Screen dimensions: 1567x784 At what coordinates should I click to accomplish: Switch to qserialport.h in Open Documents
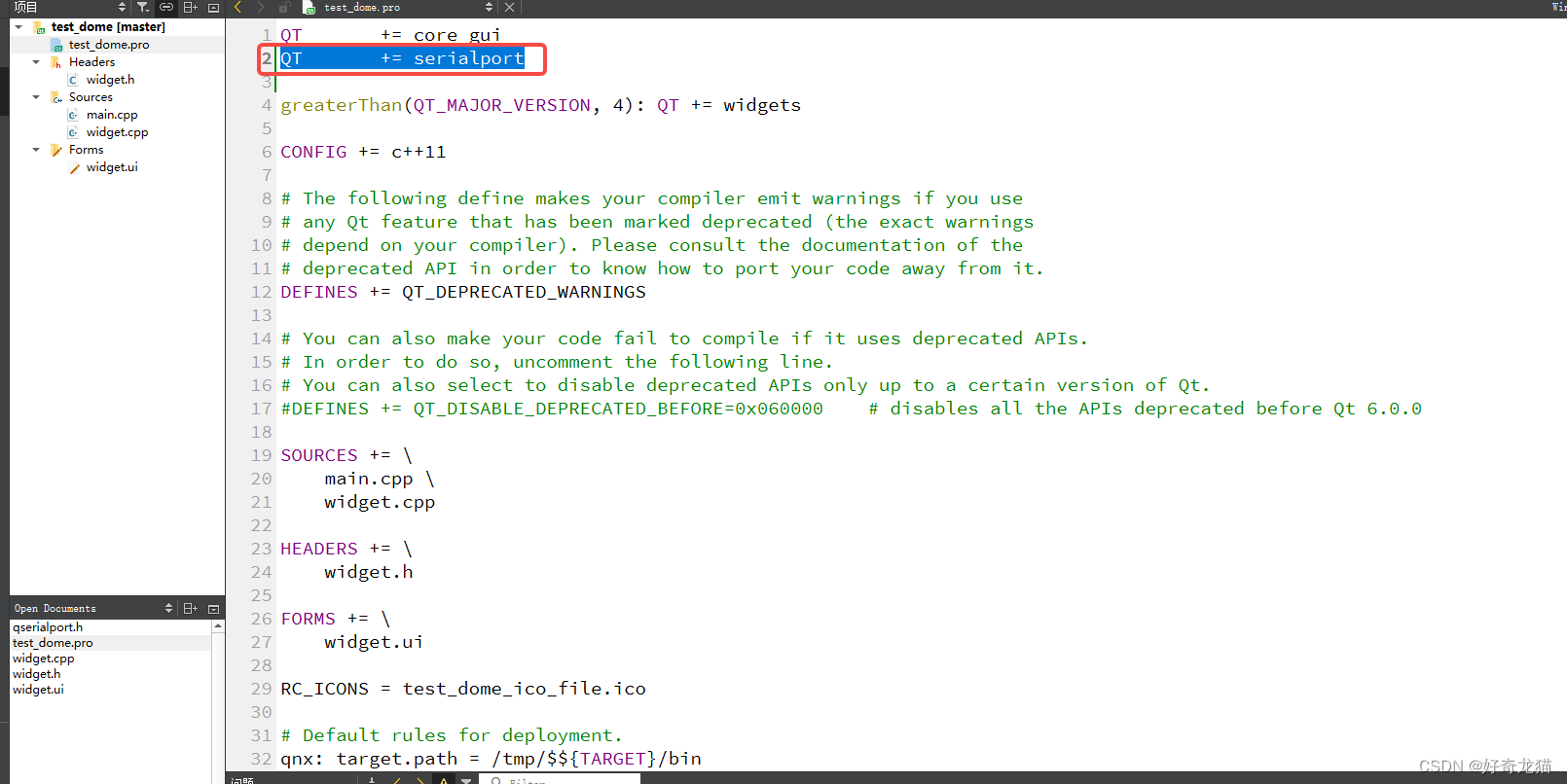(48, 627)
